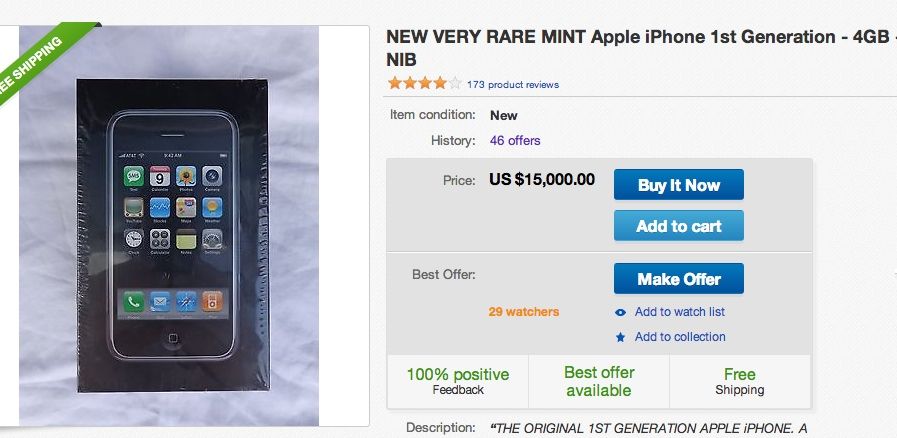The height and width of the screenshot is (438, 897).
Task: View the 46 offers history link
Action: click(515, 140)
